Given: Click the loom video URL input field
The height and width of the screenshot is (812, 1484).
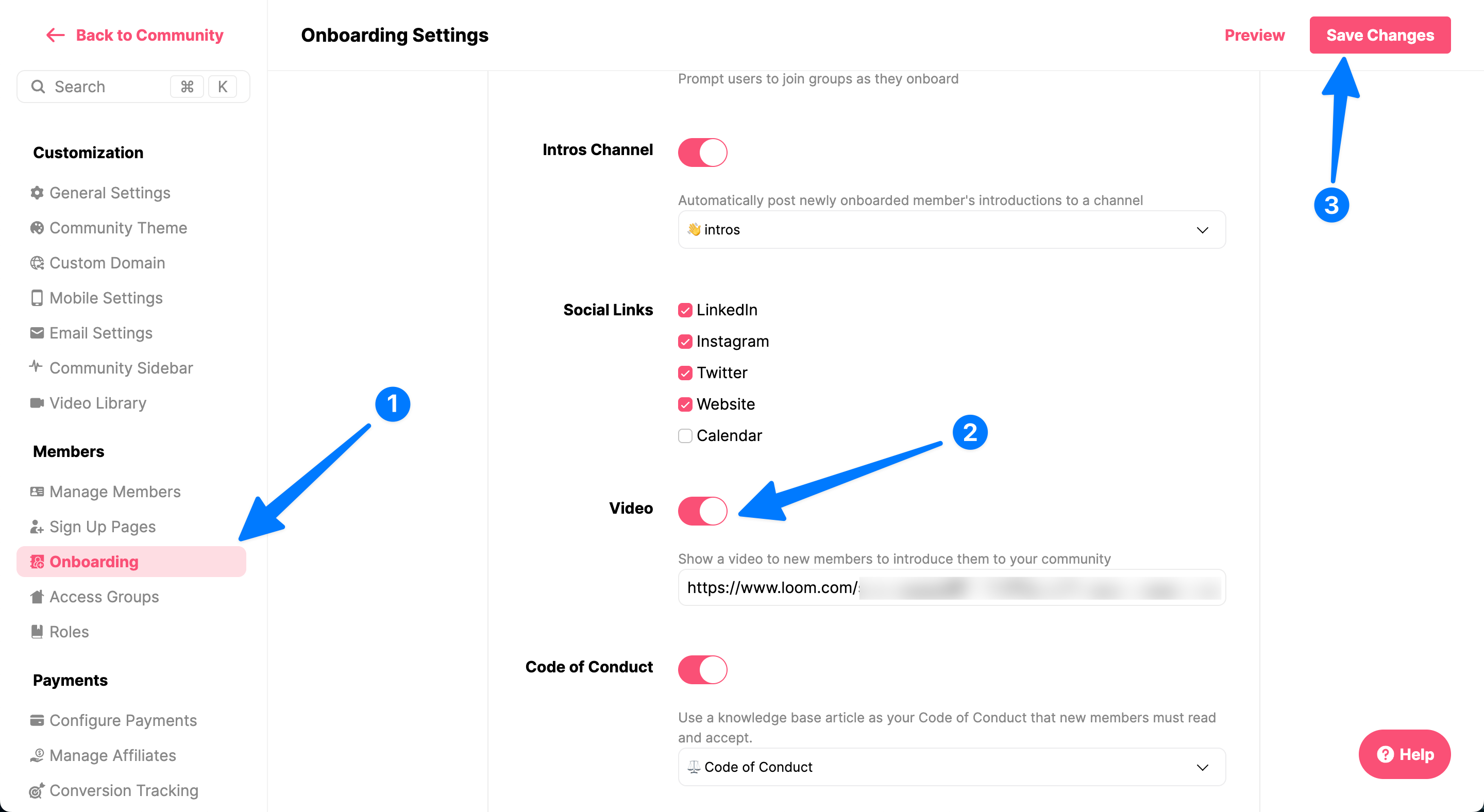Looking at the screenshot, I should pyautogui.click(x=951, y=587).
